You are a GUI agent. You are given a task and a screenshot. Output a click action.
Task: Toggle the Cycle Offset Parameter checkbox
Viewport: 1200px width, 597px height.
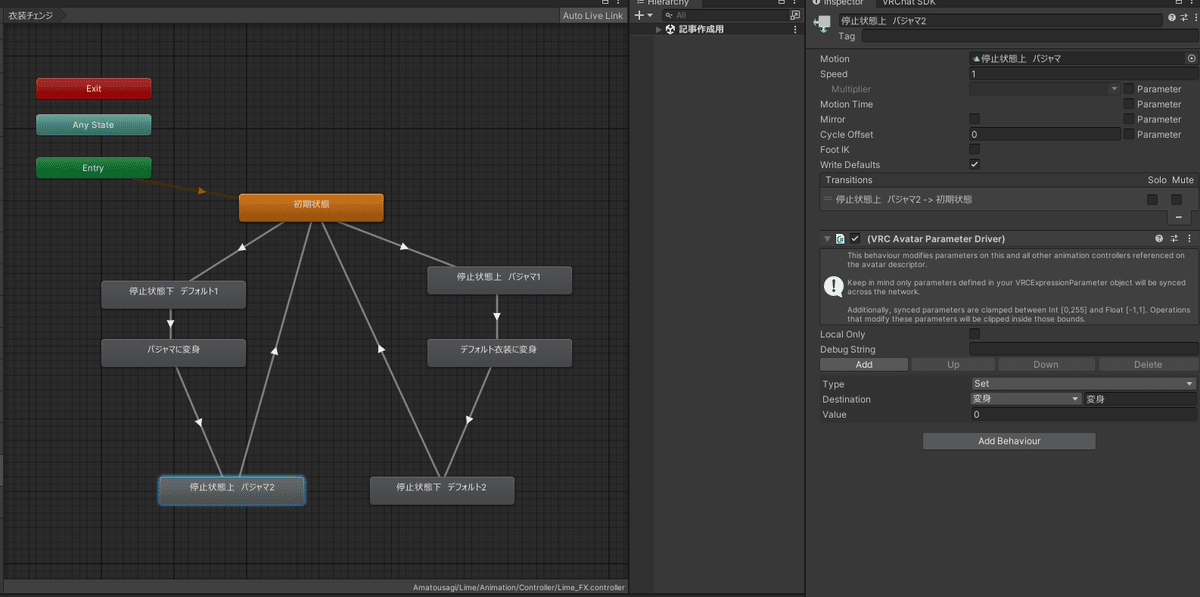tap(1129, 134)
